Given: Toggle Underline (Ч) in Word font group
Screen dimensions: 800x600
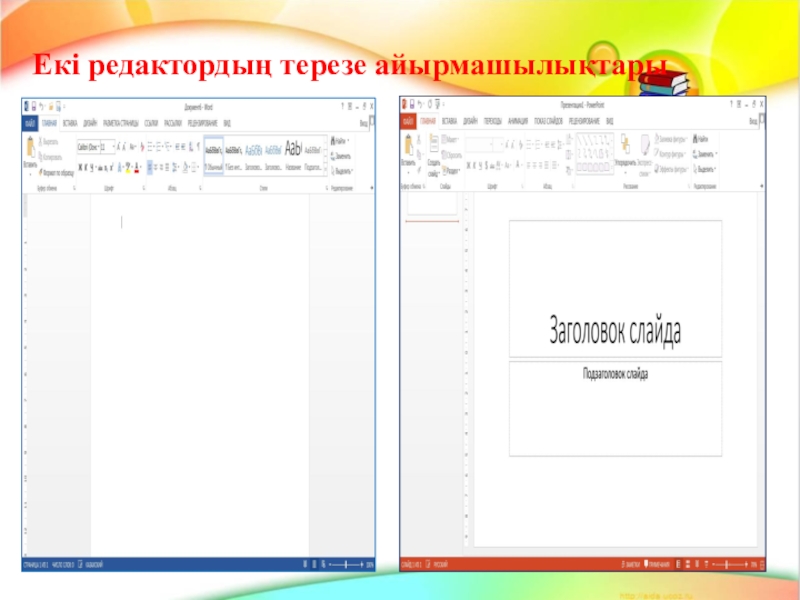Looking at the screenshot, I should coord(92,167).
